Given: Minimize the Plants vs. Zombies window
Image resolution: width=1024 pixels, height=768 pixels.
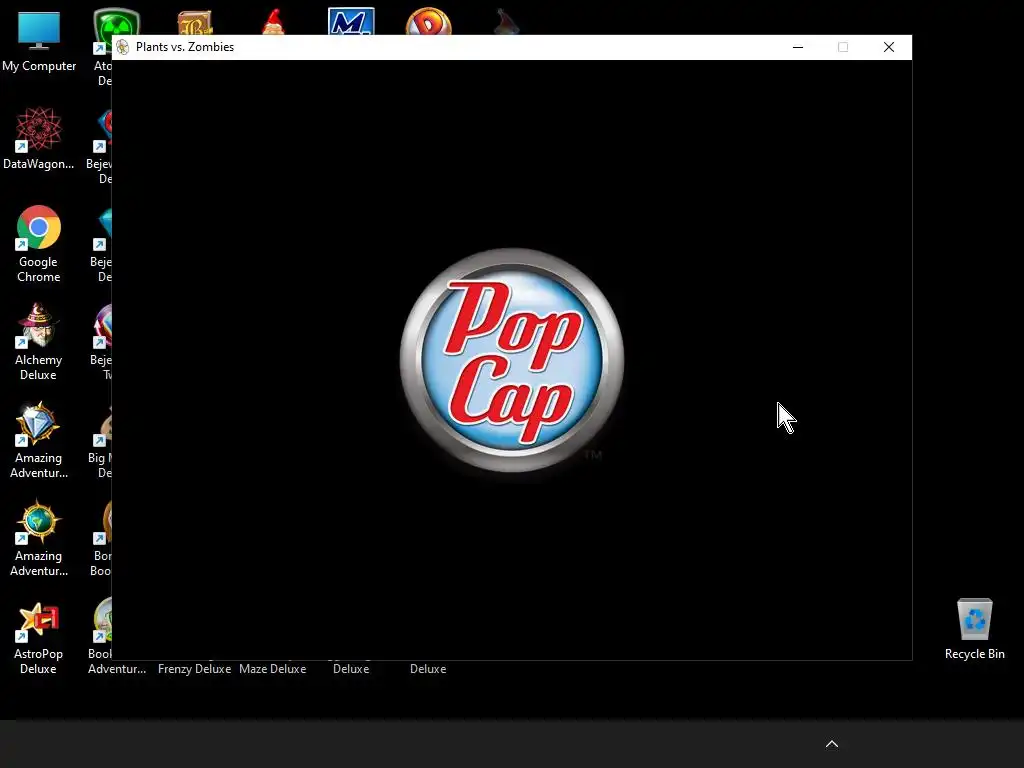Looking at the screenshot, I should coord(797,47).
